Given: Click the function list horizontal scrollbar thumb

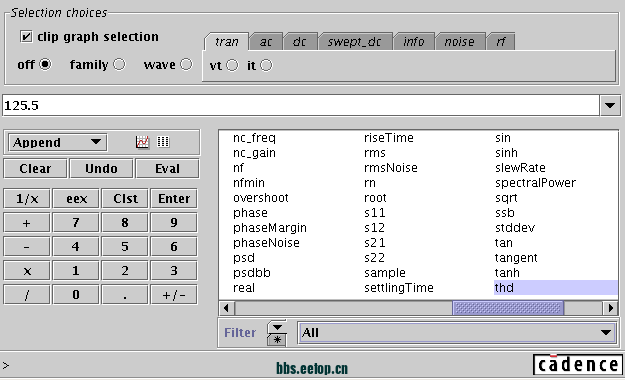Looking at the screenshot, I should [x=508, y=308].
